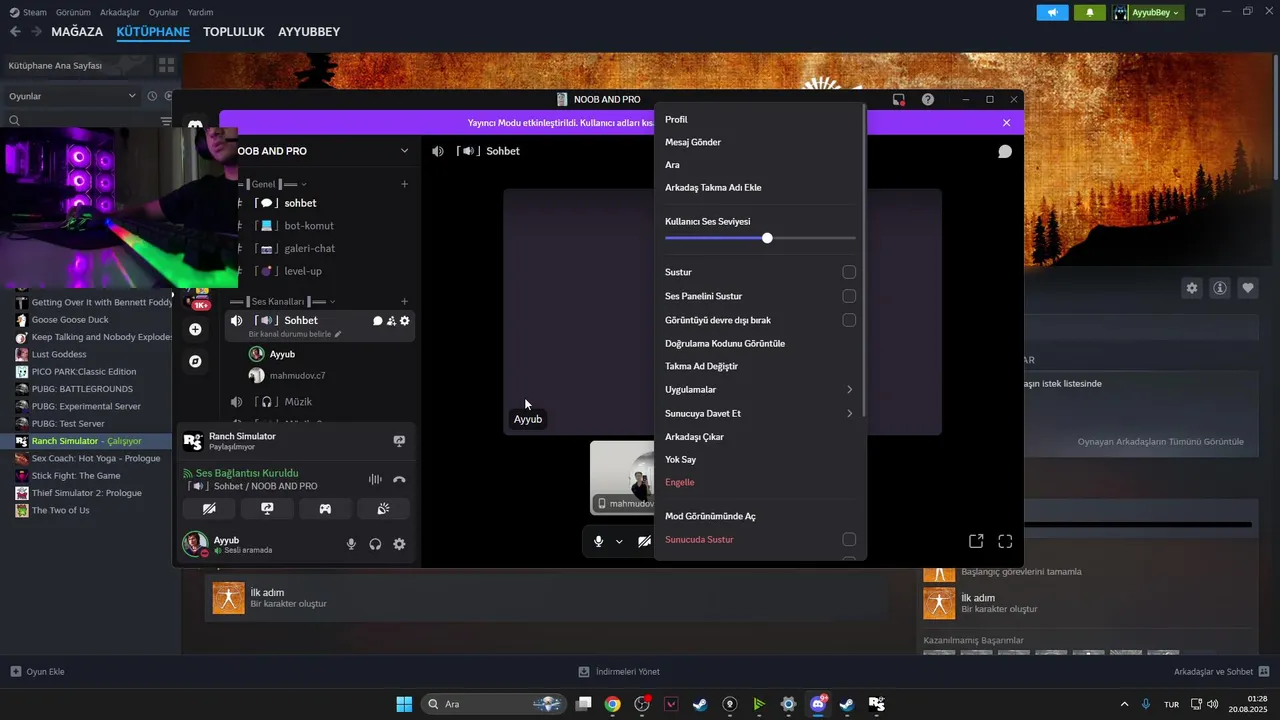Image resolution: width=1280 pixels, height=720 pixels.
Task: Open Steam announcements megaphone button
Action: pyautogui.click(x=1052, y=13)
